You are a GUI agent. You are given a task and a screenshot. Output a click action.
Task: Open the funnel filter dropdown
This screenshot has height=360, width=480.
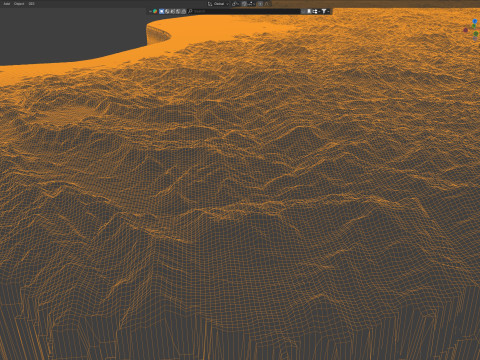(325, 11)
